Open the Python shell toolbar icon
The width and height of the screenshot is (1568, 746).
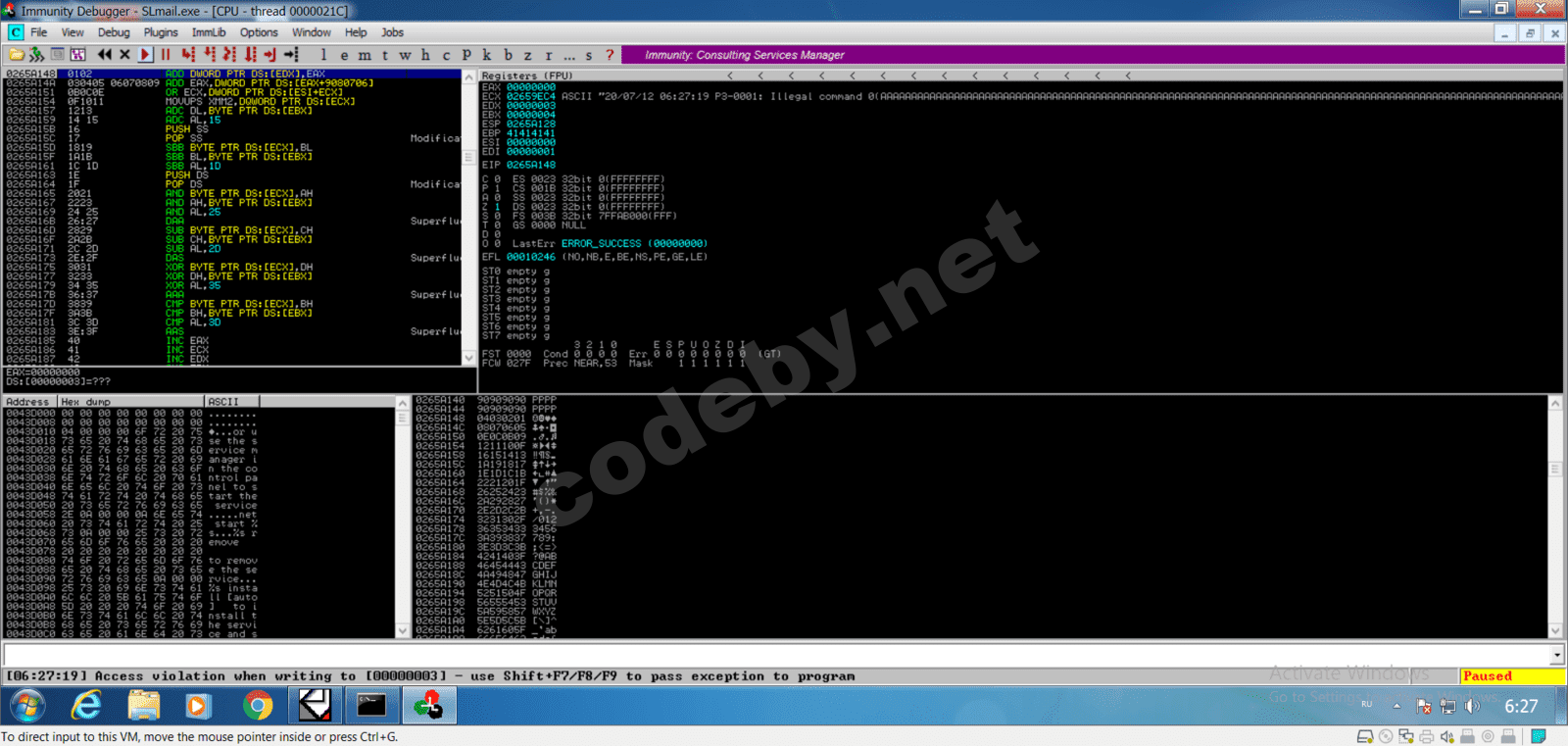[36, 55]
